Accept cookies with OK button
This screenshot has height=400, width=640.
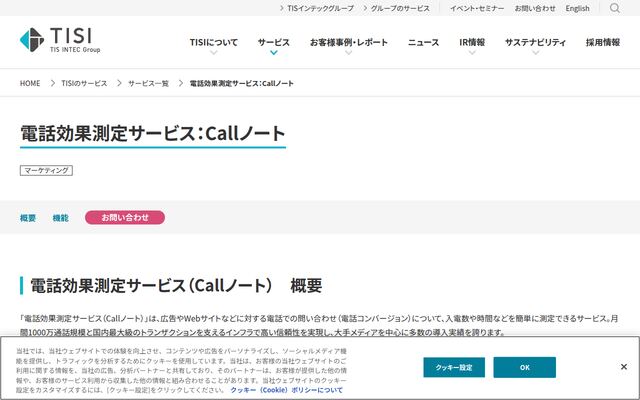(524, 367)
